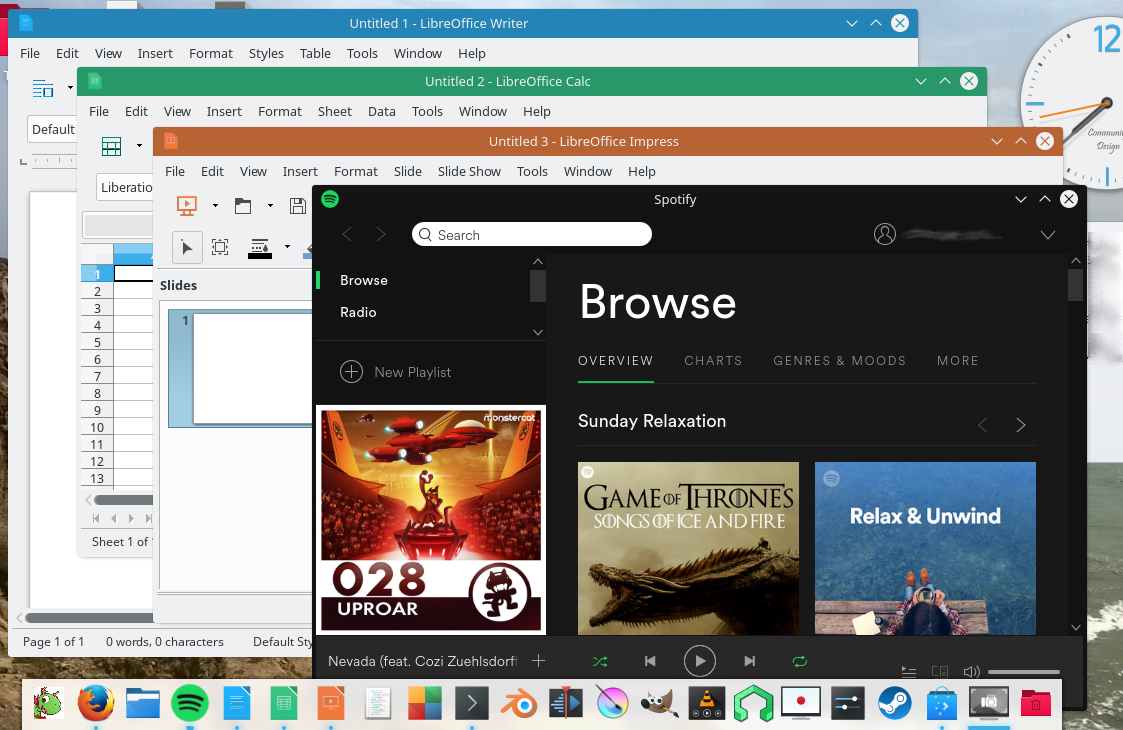This screenshot has width=1123, height=730.
Task: Expand the Impress line color dropdown arrow
Action: [287, 247]
